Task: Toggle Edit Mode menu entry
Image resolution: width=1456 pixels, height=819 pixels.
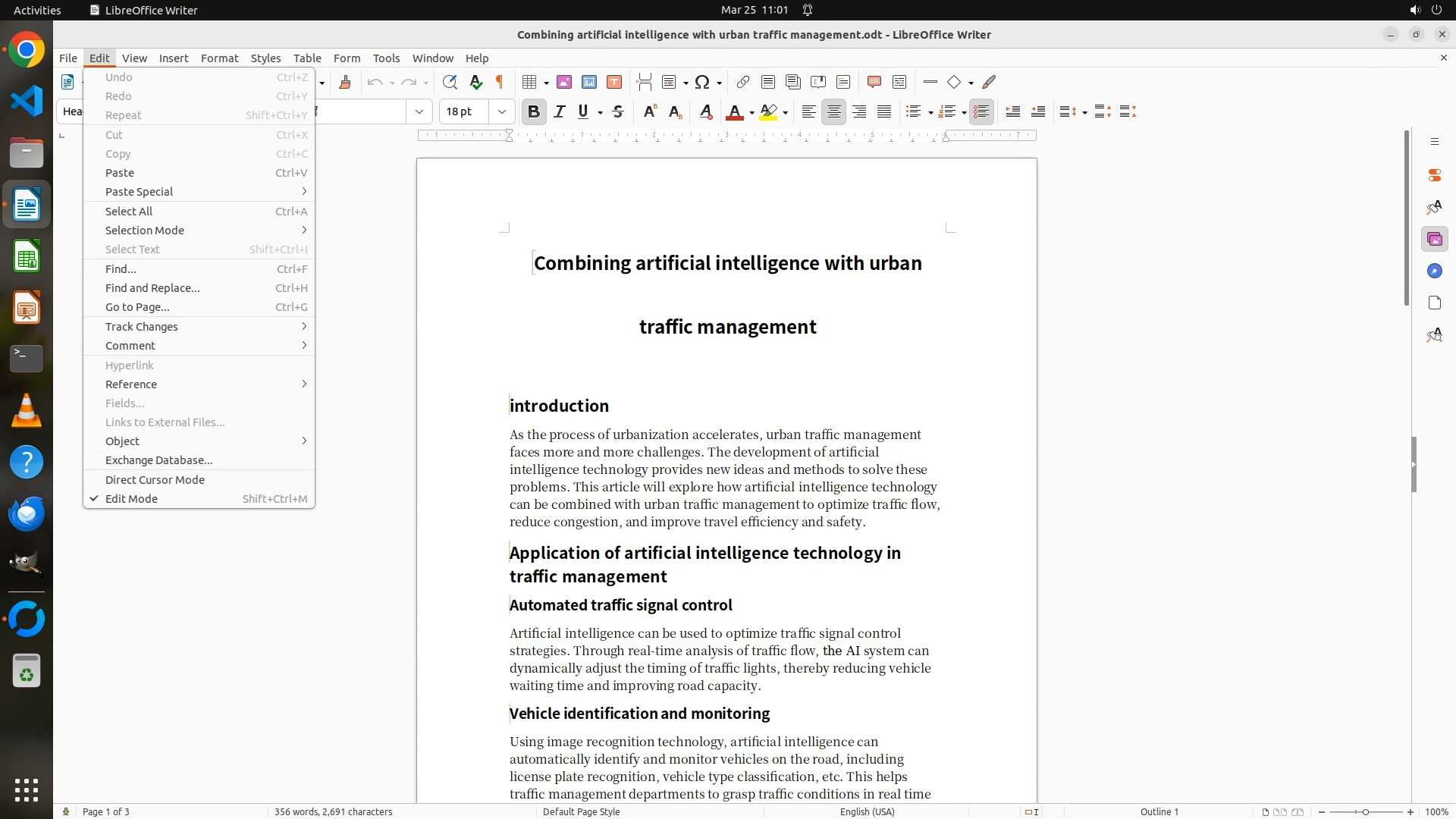Action: 131,499
